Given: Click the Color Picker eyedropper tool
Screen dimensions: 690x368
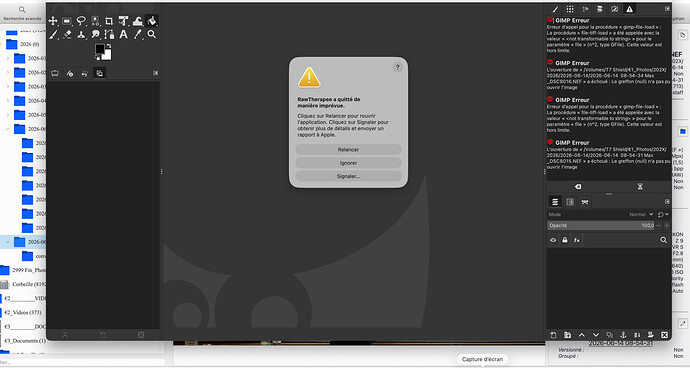Looking at the screenshot, I should [x=138, y=34].
